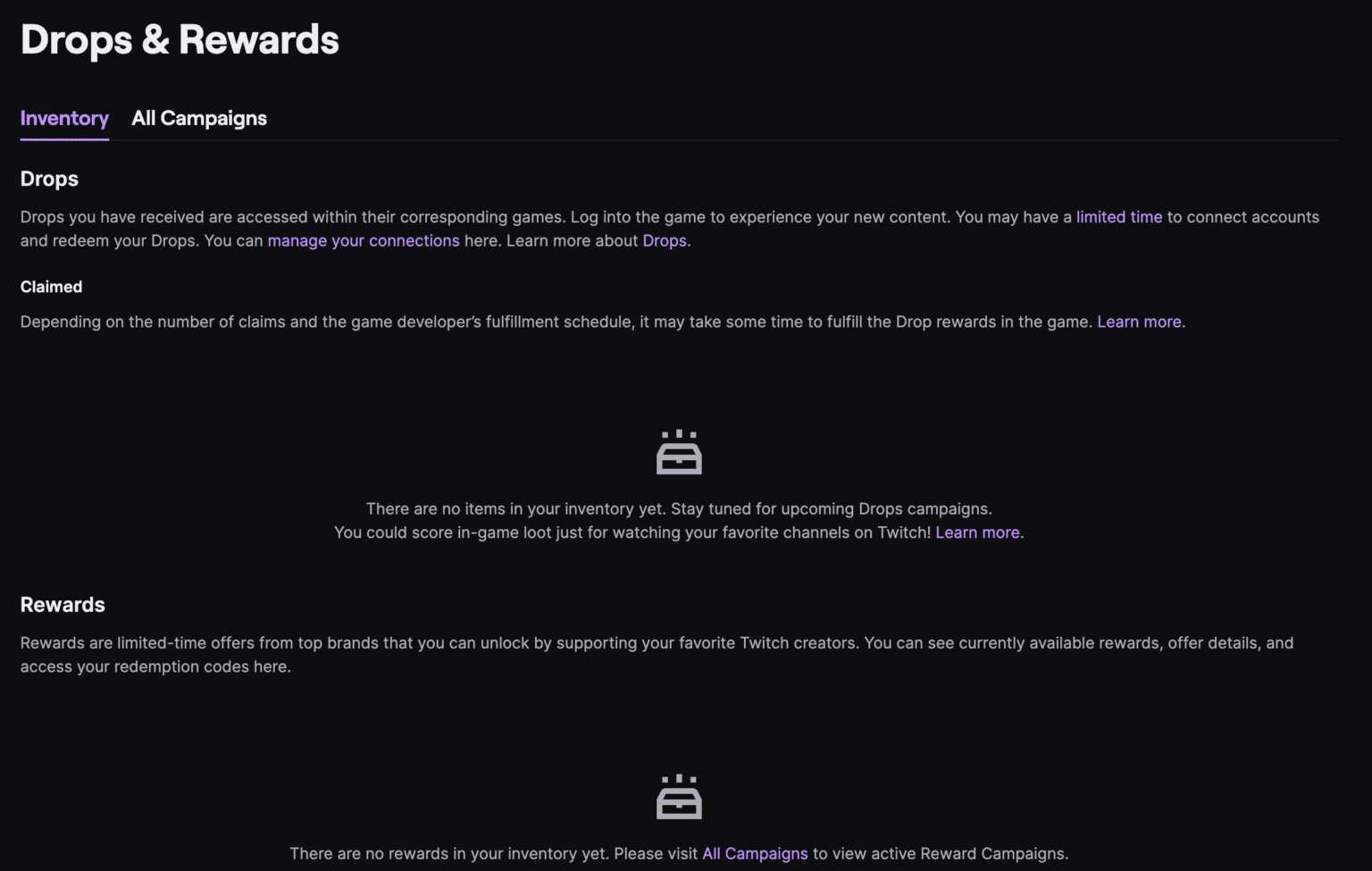Open the "Drops" link in the description
The height and width of the screenshot is (871, 1372).
[x=664, y=240]
